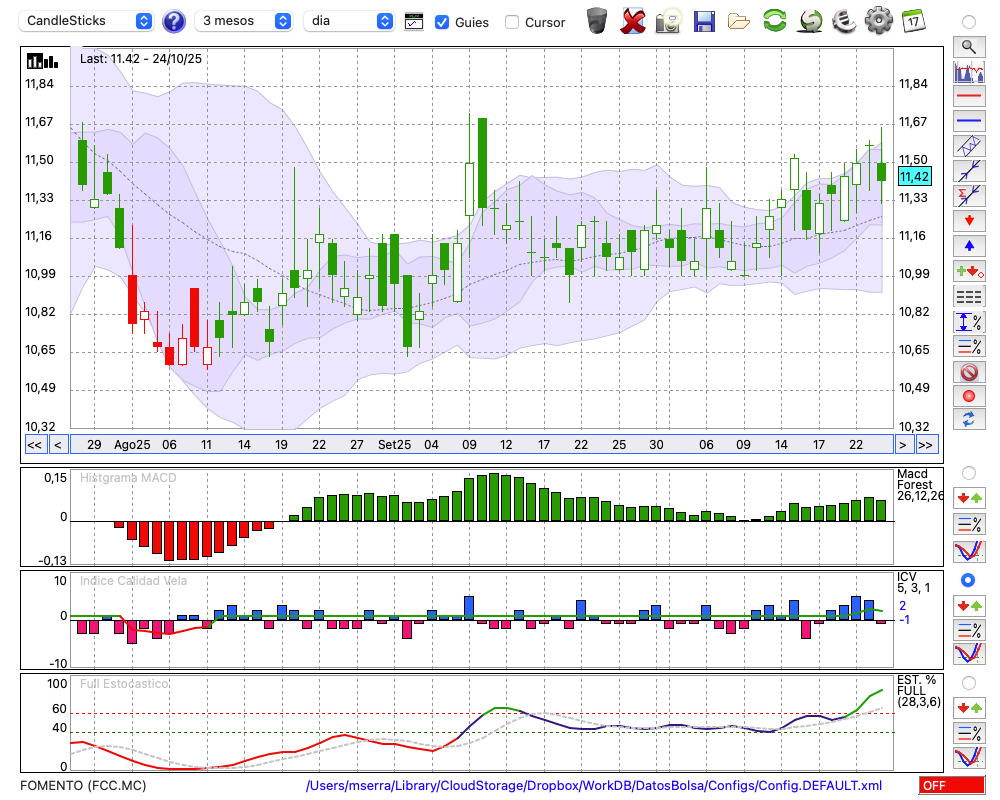
Task: Select the red horizontal line drawing tool
Action: pos(968,97)
